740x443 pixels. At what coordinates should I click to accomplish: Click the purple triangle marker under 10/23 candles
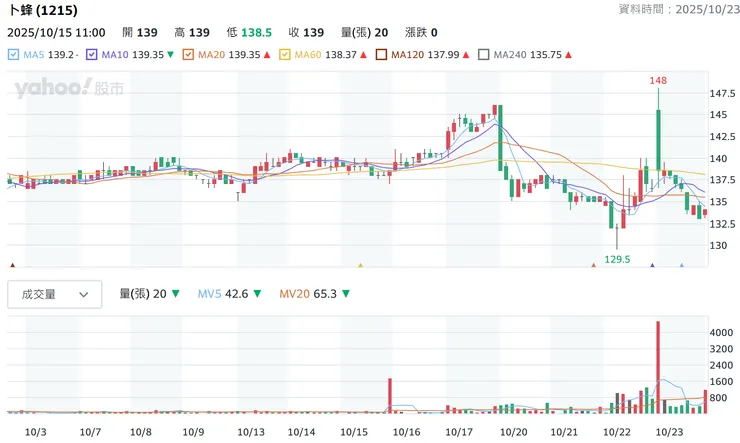653,266
